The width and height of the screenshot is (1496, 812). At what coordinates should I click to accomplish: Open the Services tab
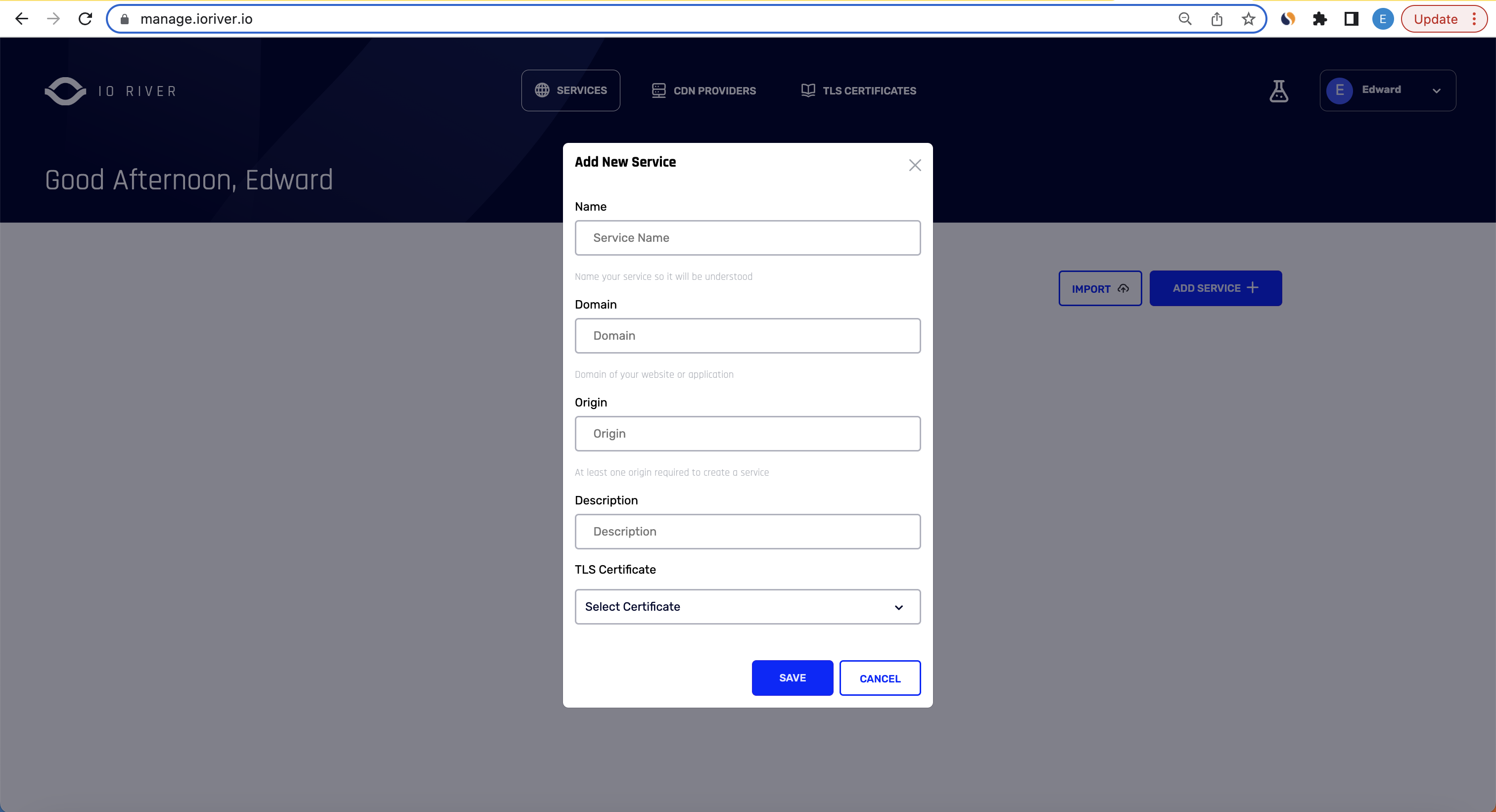click(570, 90)
